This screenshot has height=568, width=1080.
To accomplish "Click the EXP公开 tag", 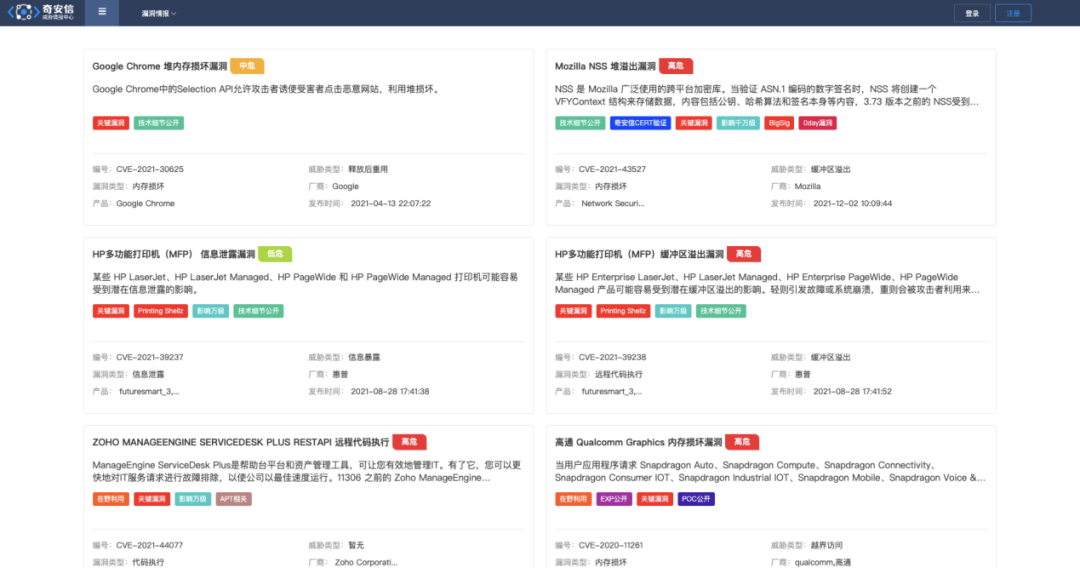I will click(614, 498).
